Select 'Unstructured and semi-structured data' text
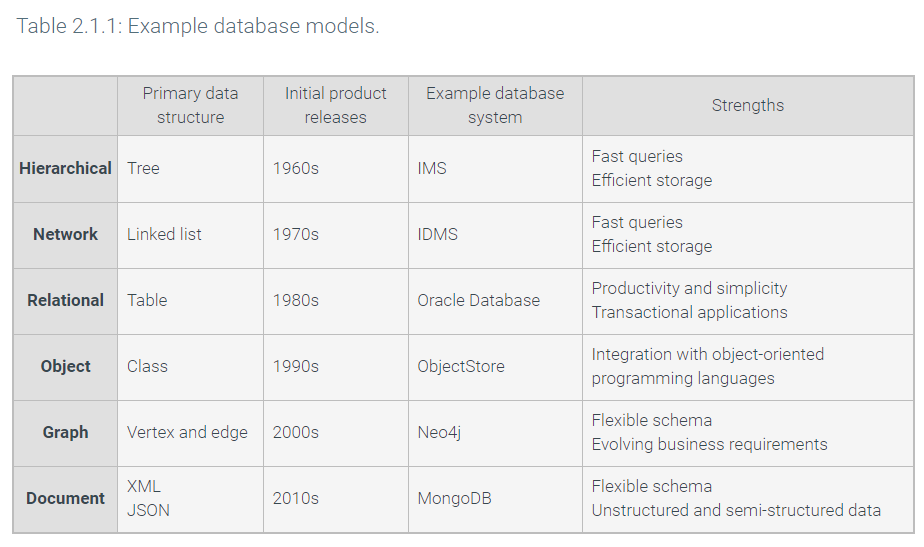 736,510
